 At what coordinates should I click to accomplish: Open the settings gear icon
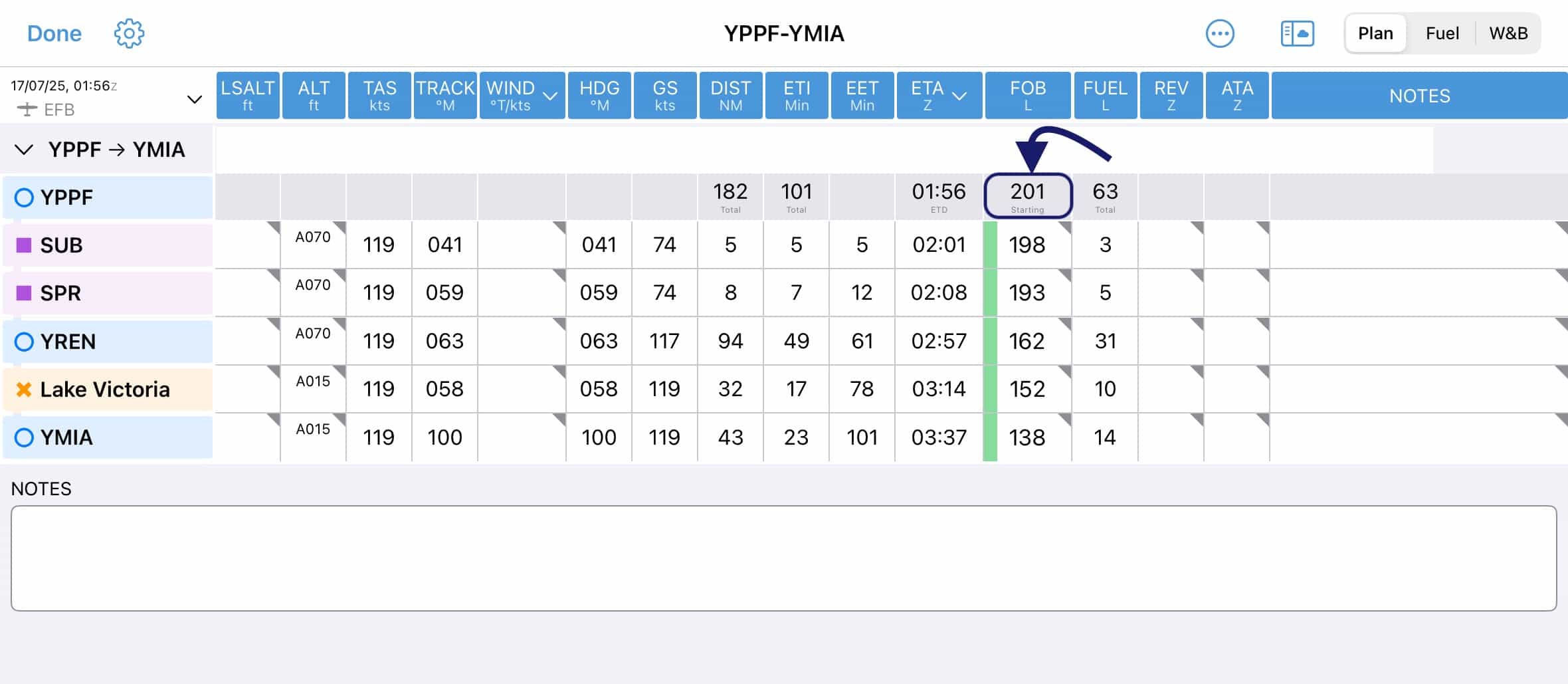click(x=129, y=33)
